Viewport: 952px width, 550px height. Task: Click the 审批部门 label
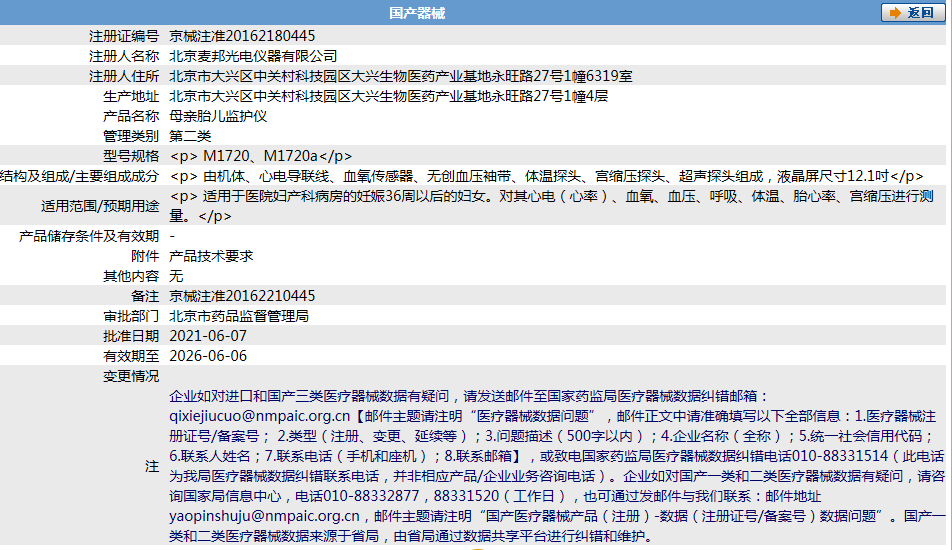131,316
